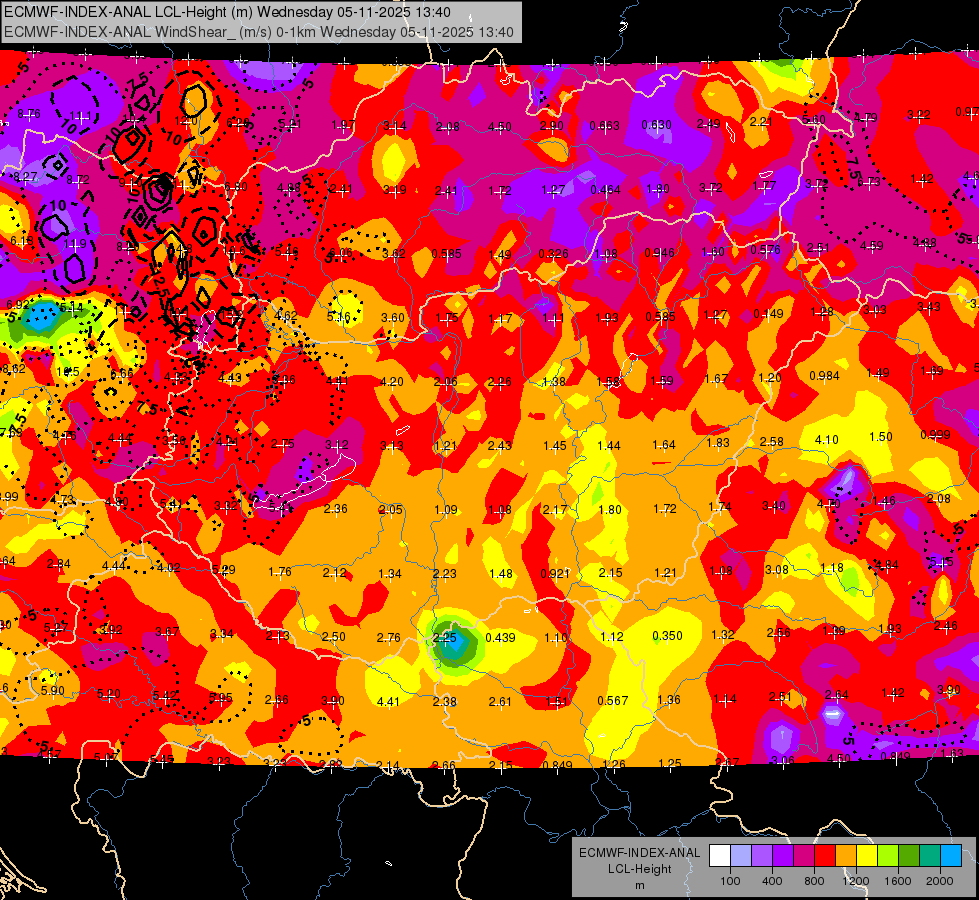Select the magenta legend color swatch
The width and height of the screenshot is (979, 900).
tap(804, 855)
